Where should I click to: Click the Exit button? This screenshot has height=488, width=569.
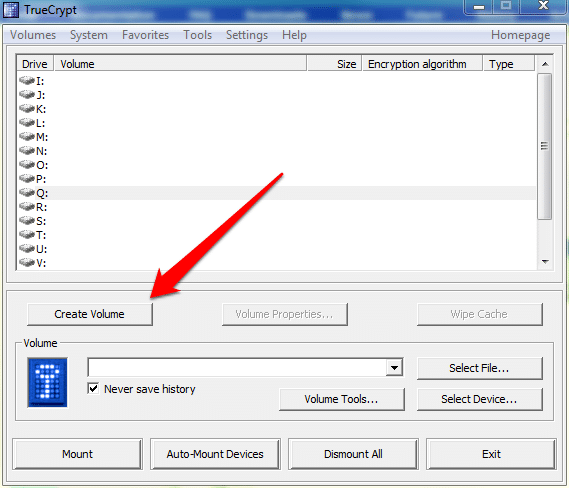click(491, 454)
